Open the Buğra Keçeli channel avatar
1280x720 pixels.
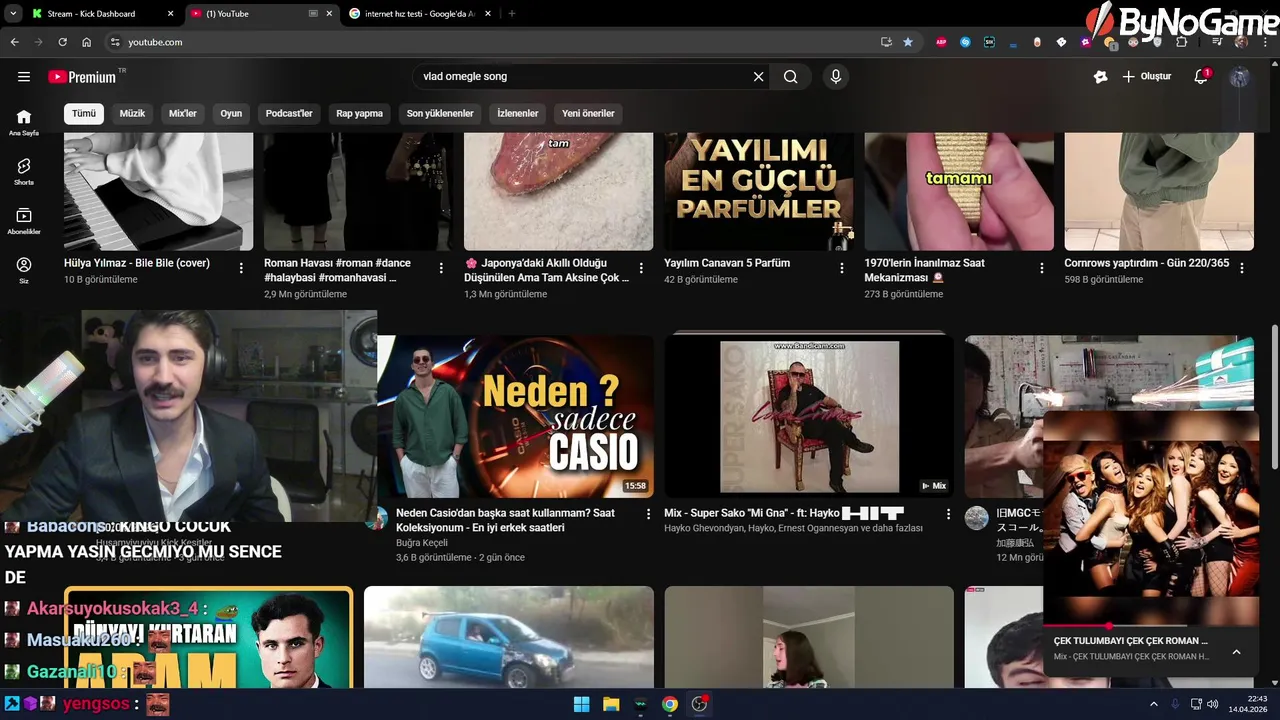coord(376,518)
